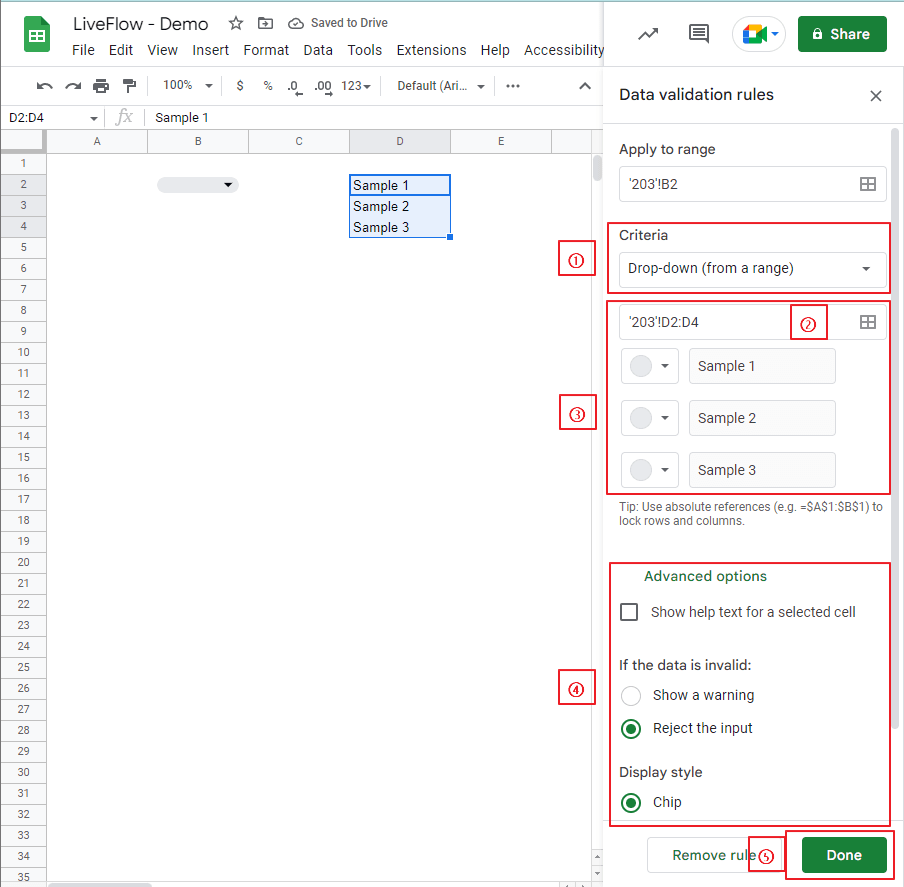Activate the paint format tool

click(129, 86)
